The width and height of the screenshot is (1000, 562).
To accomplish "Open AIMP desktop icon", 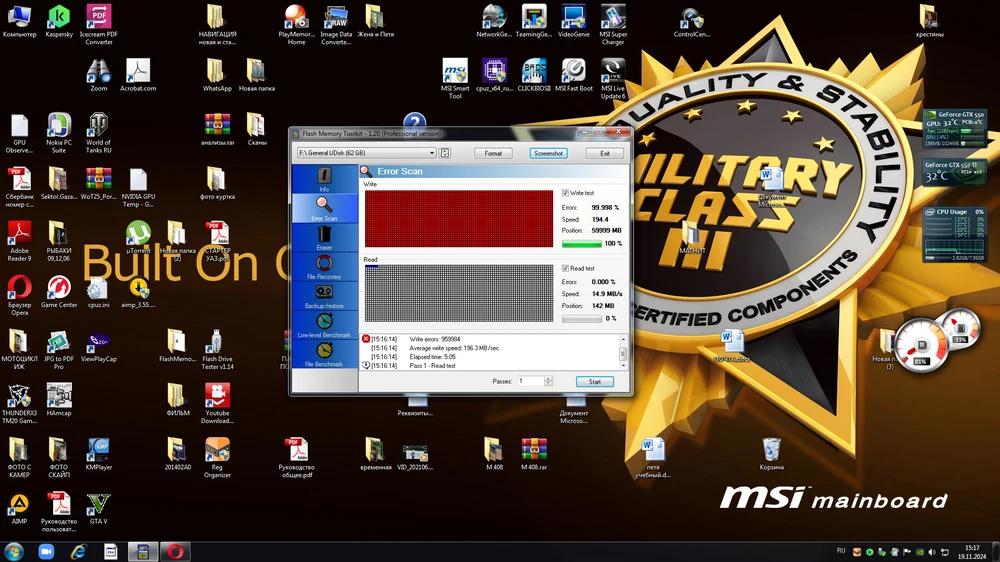I will (19, 508).
